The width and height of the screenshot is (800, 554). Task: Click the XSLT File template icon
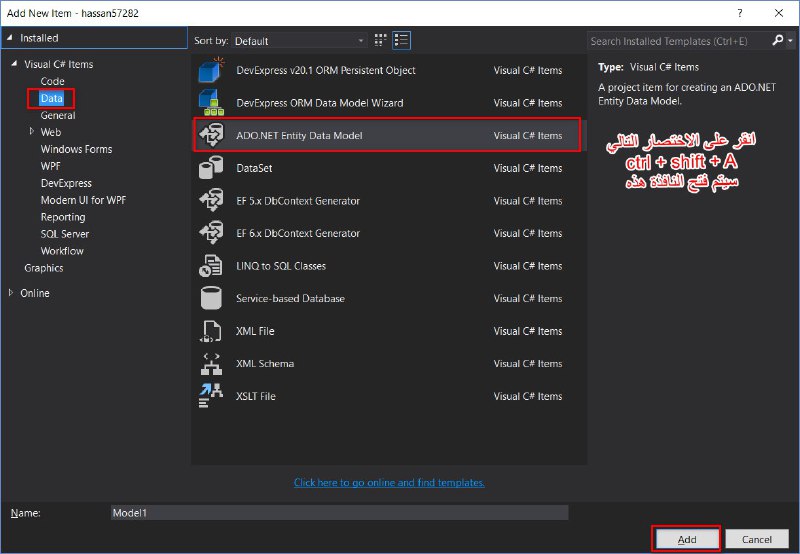click(x=211, y=396)
